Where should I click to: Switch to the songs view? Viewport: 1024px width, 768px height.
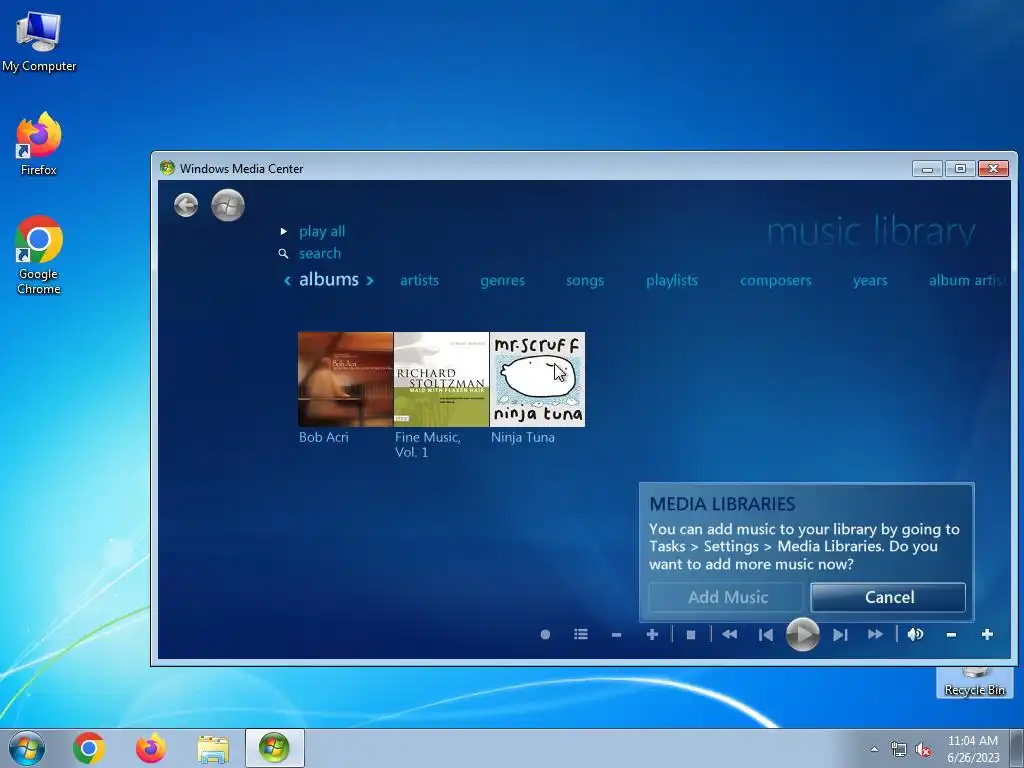click(585, 281)
